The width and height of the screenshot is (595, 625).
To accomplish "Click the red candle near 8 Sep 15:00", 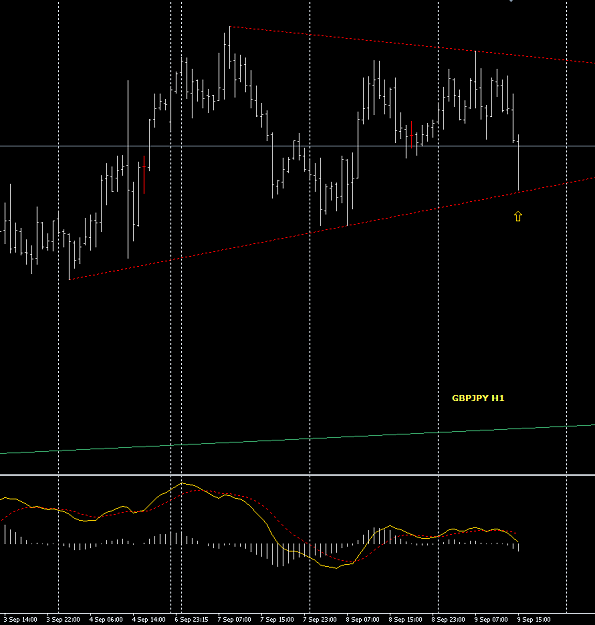I will pos(411,135).
